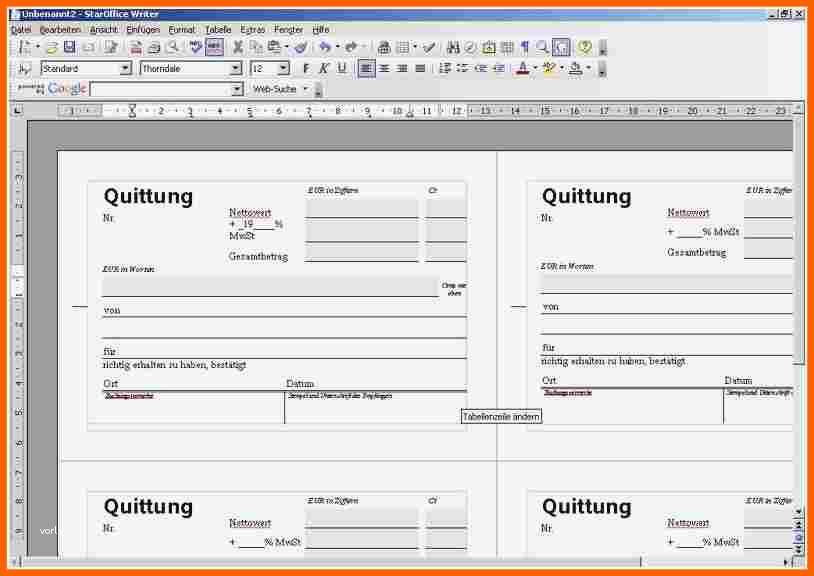Click the Open file icon
Image resolution: width=814 pixels, height=576 pixels.
coord(51,47)
